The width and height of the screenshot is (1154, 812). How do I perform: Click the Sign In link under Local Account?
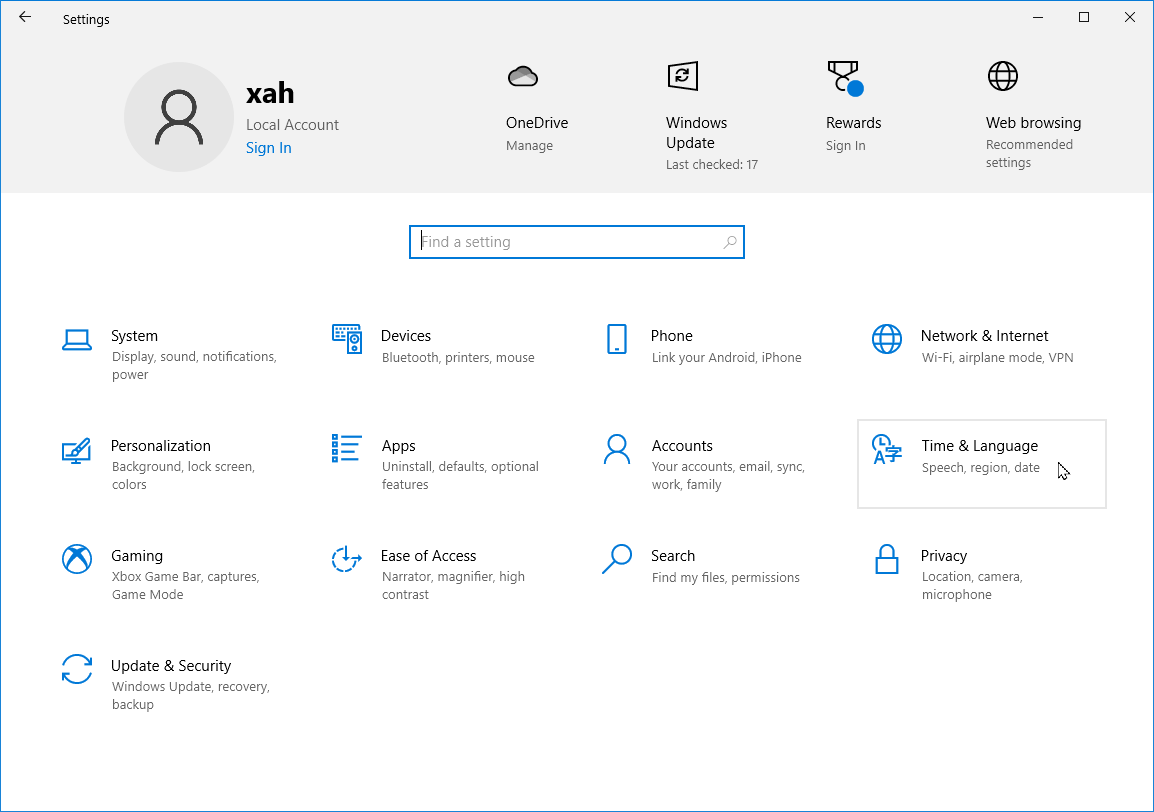[269, 148]
